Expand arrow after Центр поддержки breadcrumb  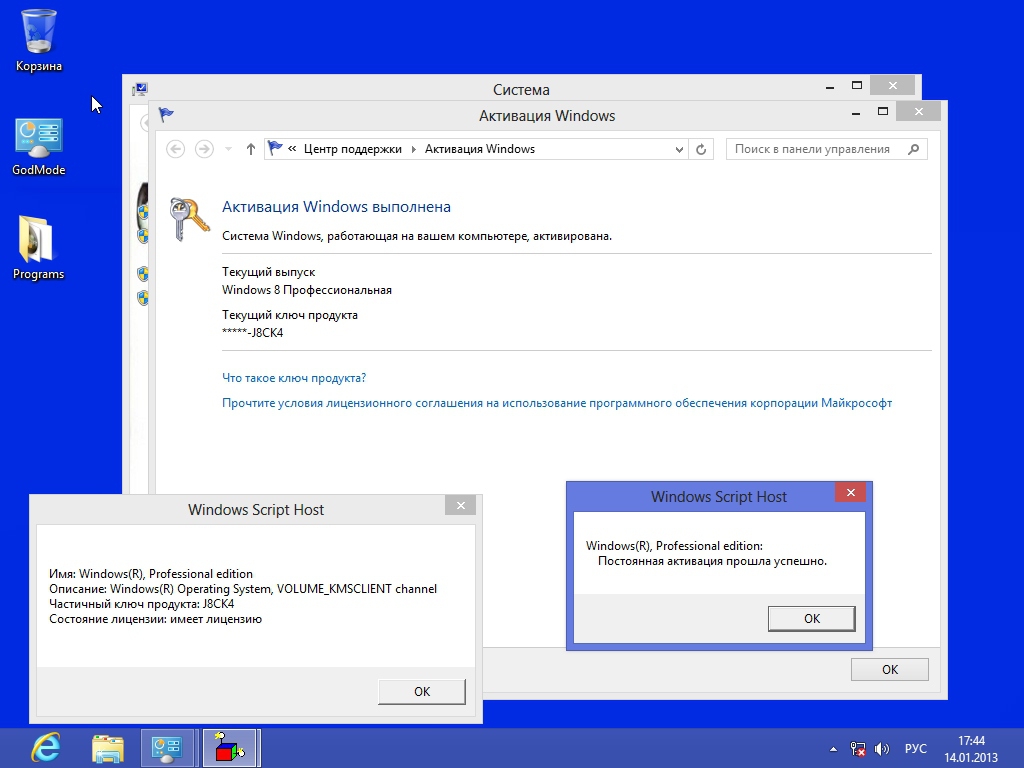click(x=413, y=149)
